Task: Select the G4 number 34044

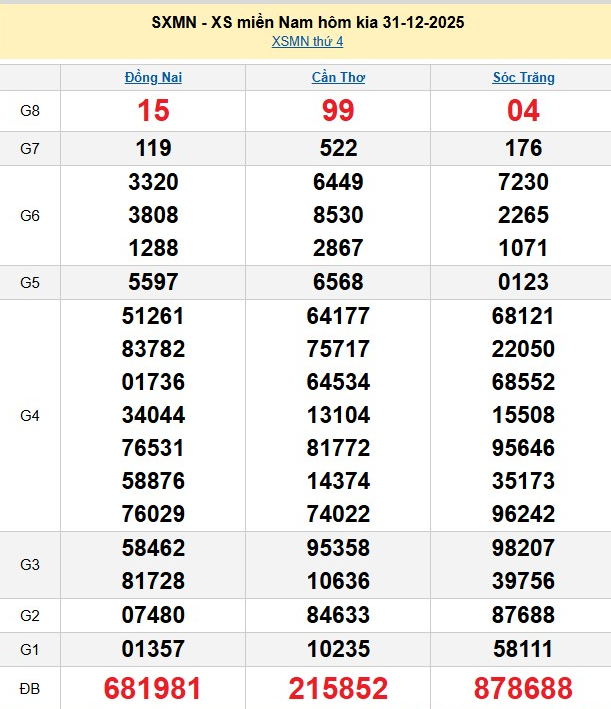Action: point(153,415)
